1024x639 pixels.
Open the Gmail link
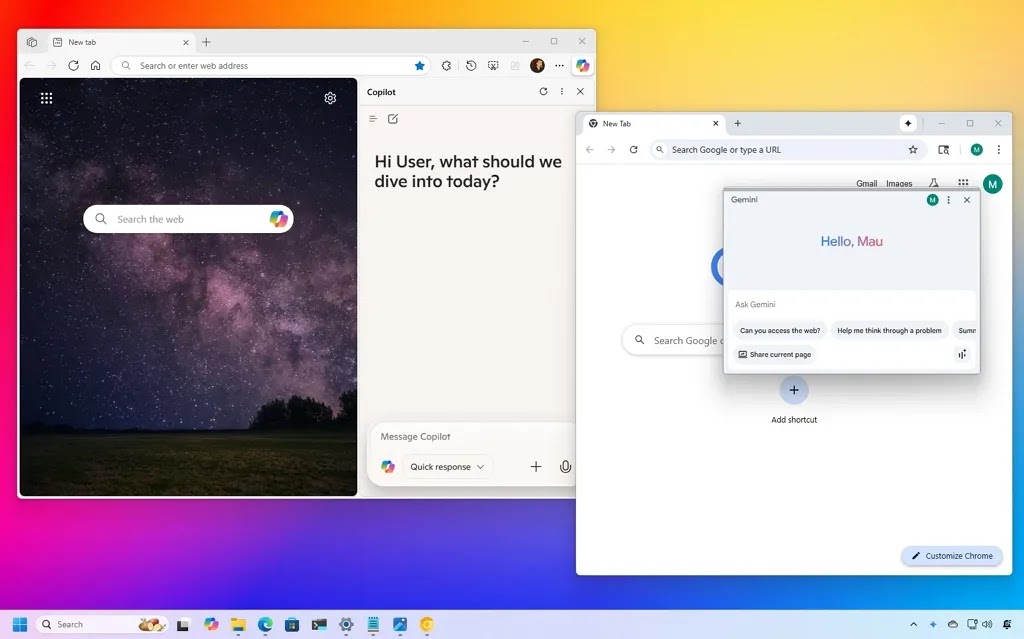[x=867, y=184]
